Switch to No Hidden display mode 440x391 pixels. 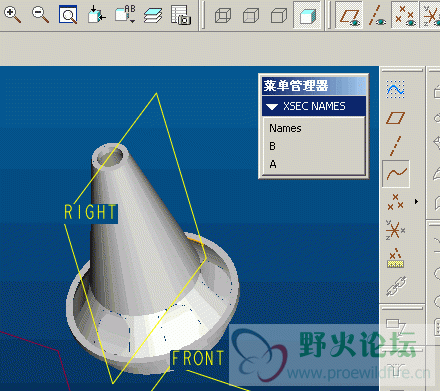tap(279, 15)
